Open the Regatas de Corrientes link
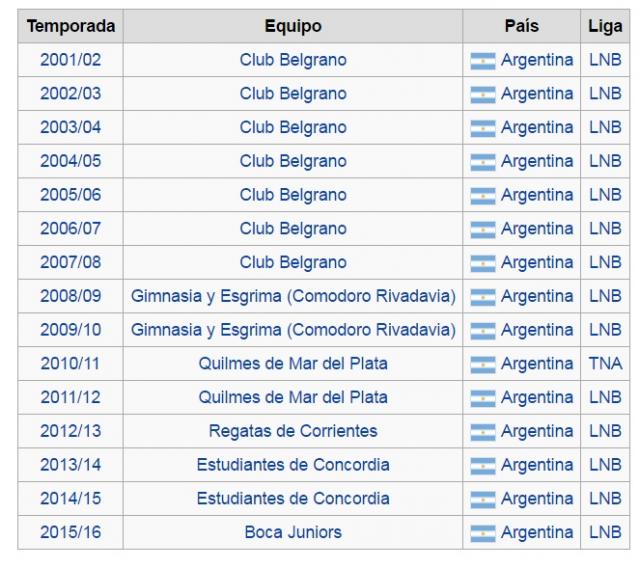The height and width of the screenshot is (568, 640). coord(293,432)
